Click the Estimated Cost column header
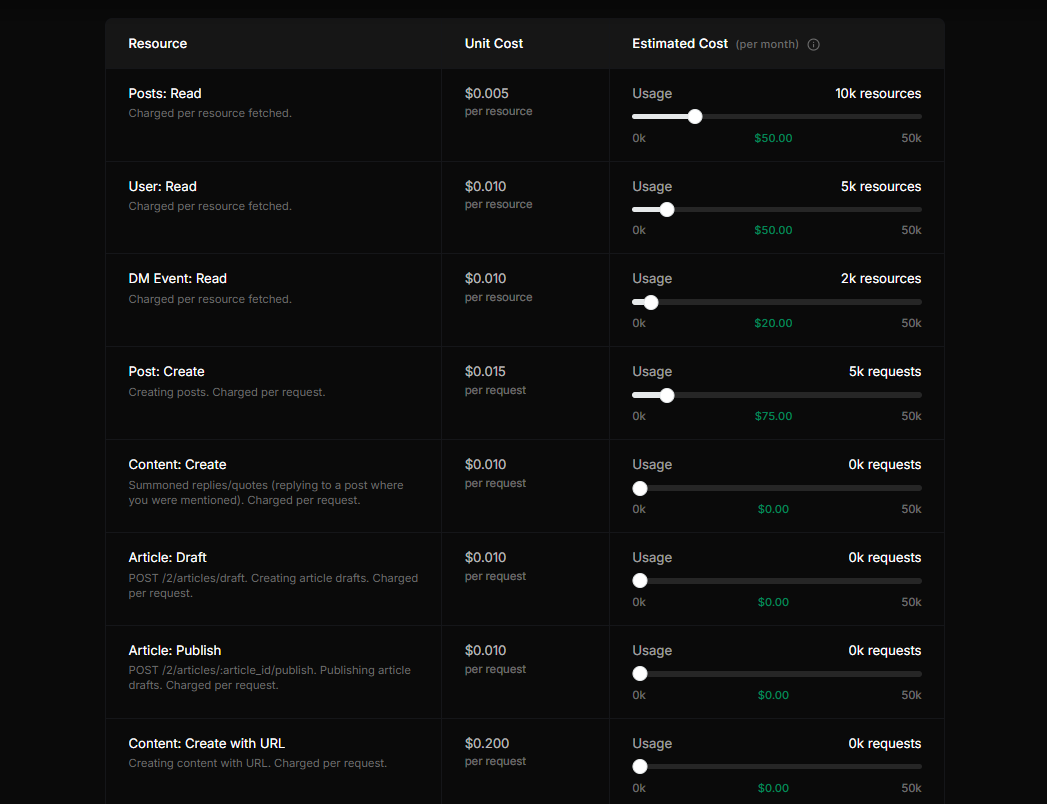The image size is (1047, 804). pos(680,43)
